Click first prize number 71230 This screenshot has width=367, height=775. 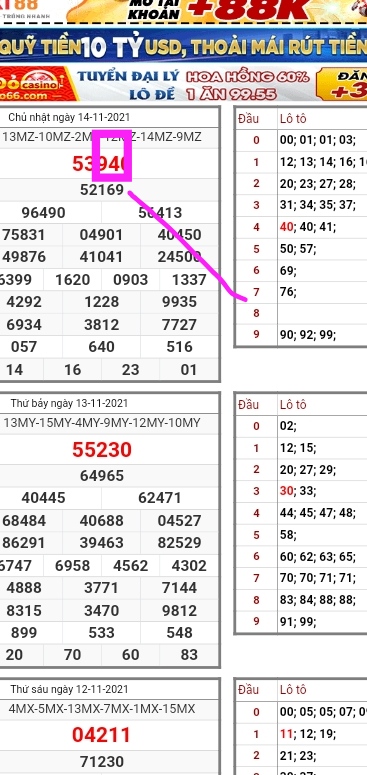(102, 761)
